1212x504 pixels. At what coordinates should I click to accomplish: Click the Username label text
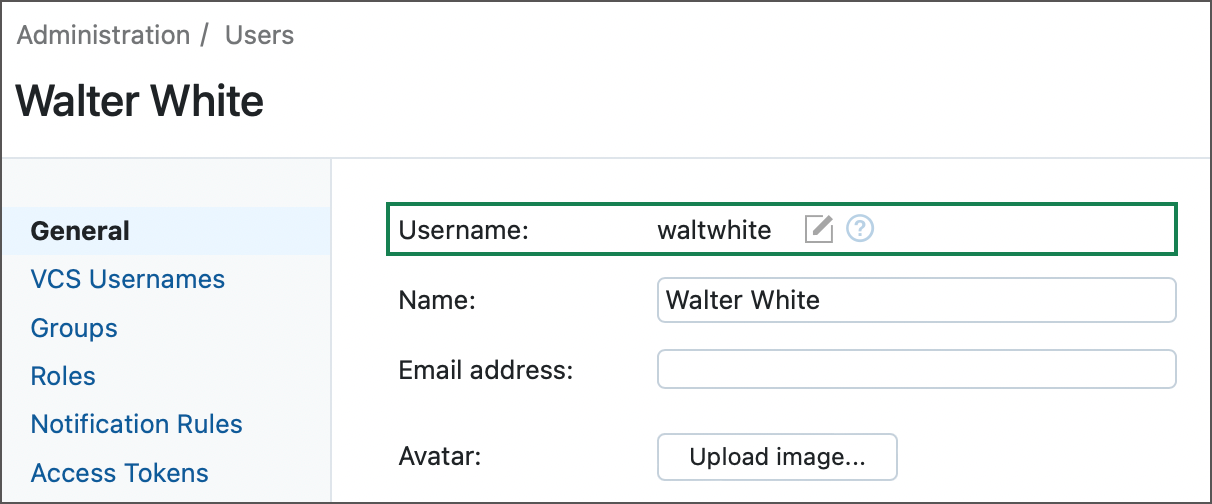point(463,231)
